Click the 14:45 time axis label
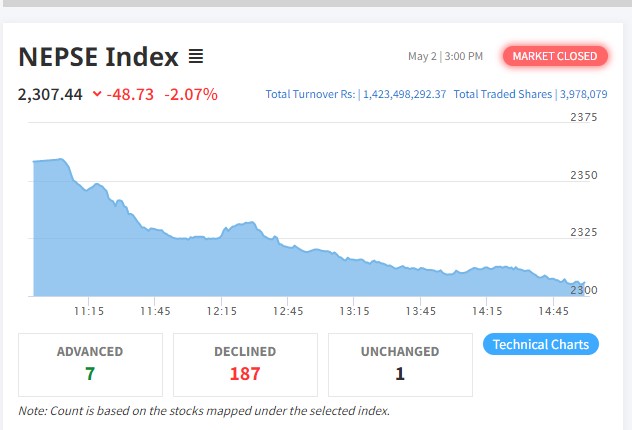The image size is (632, 430). click(553, 311)
